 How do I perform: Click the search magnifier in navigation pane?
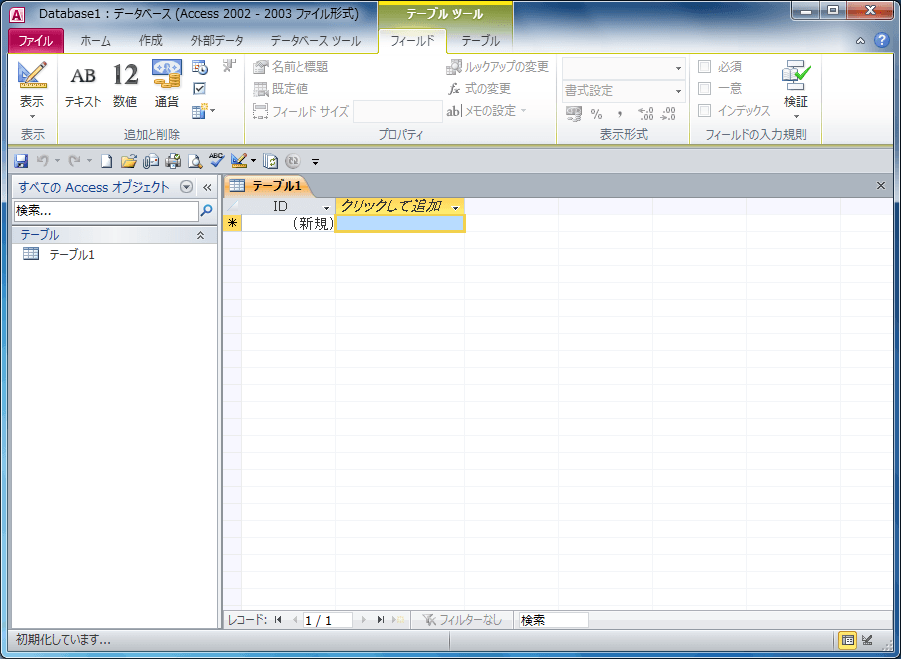click(x=206, y=211)
